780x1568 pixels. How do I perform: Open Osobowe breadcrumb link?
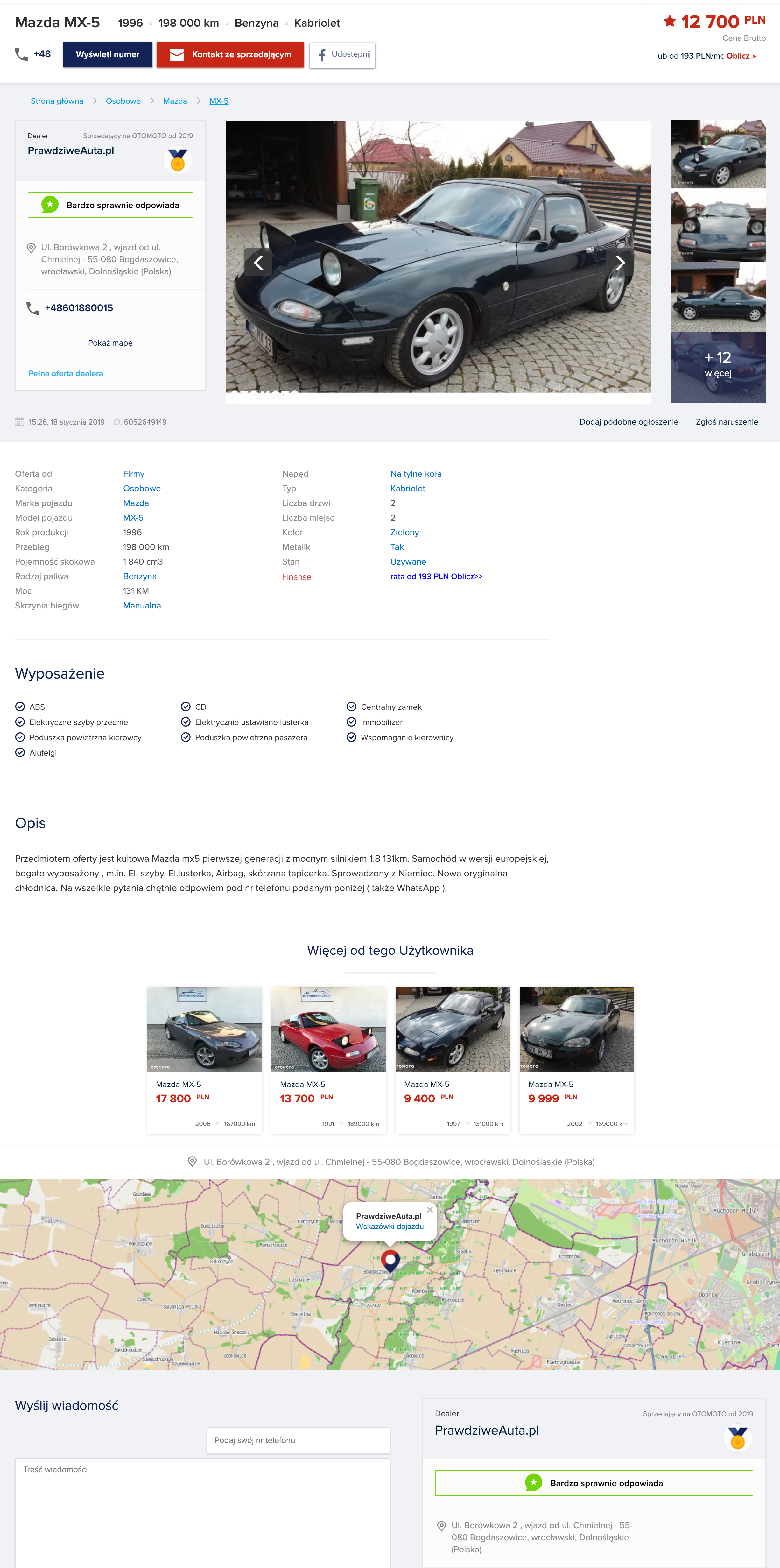pyautogui.click(x=123, y=101)
